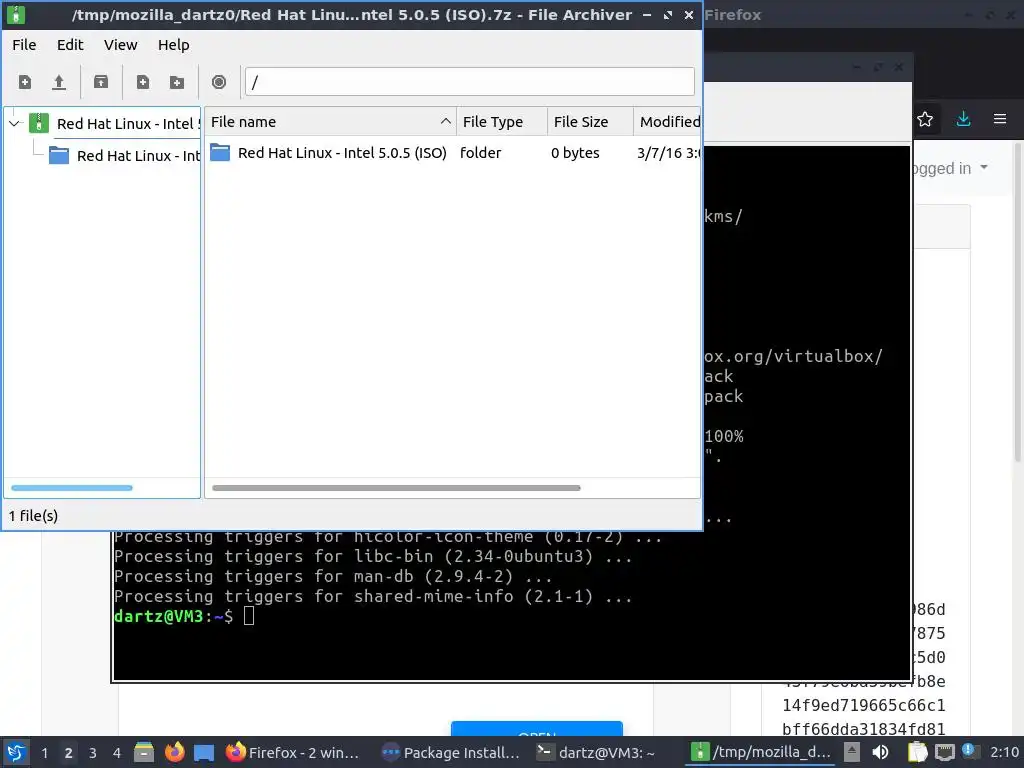Sort by File Size column header
This screenshot has height=768, width=1024.
[590, 121]
